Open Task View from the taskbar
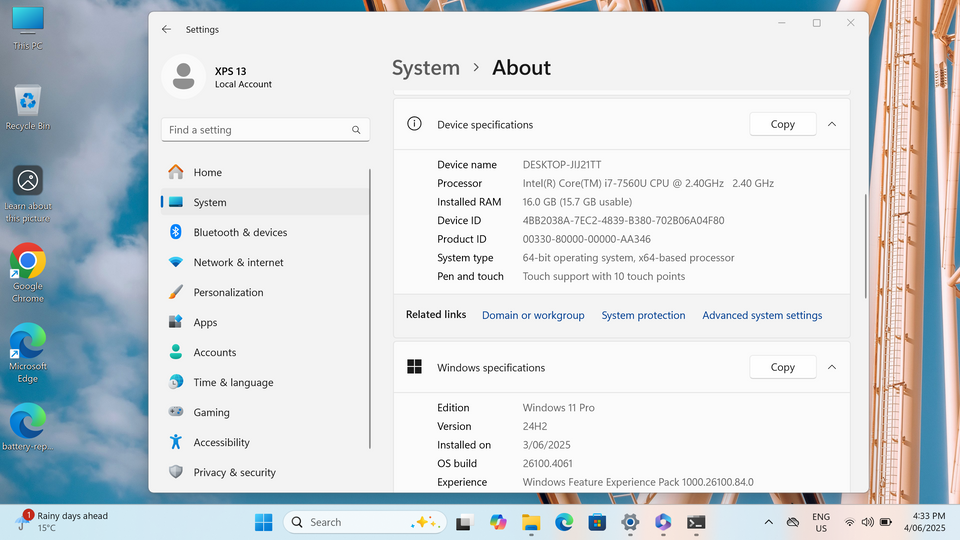960x540 pixels. point(465,522)
